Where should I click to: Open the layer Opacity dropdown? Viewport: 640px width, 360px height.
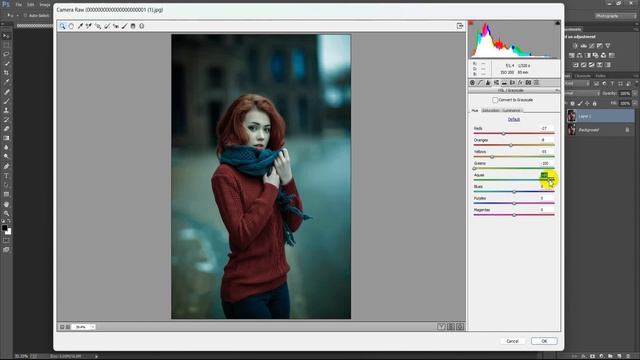tap(634, 93)
